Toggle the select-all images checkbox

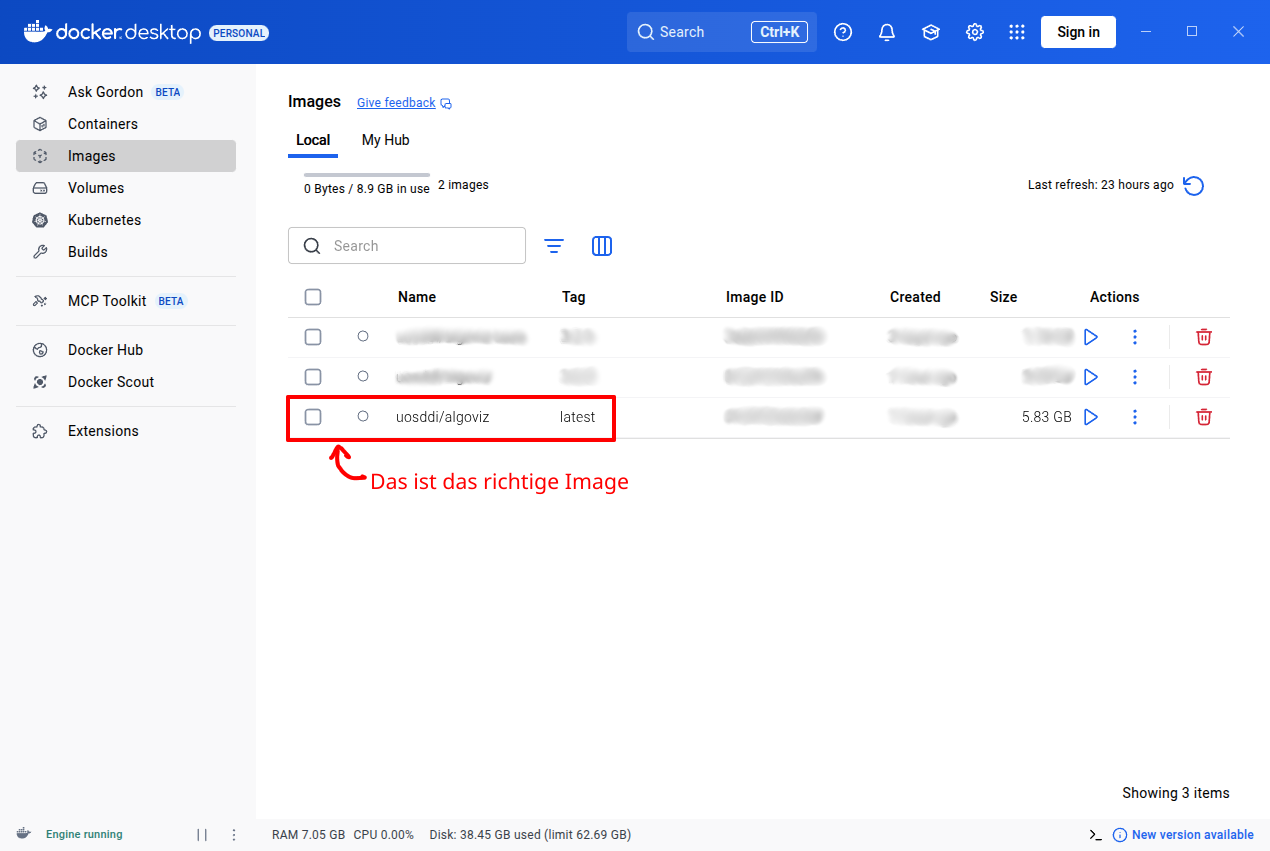tap(313, 297)
